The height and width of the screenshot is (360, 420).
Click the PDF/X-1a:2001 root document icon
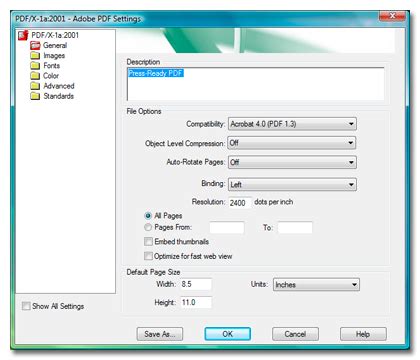point(23,35)
